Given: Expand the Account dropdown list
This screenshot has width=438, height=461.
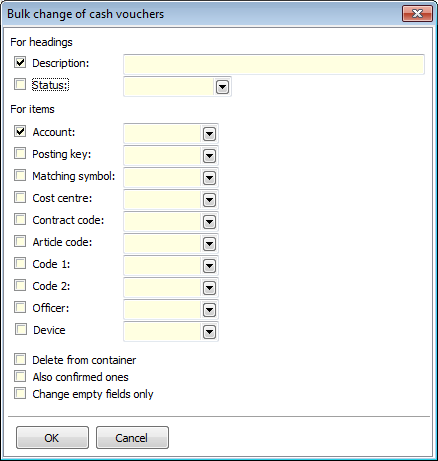Looking at the screenshot, I should 209,134.
